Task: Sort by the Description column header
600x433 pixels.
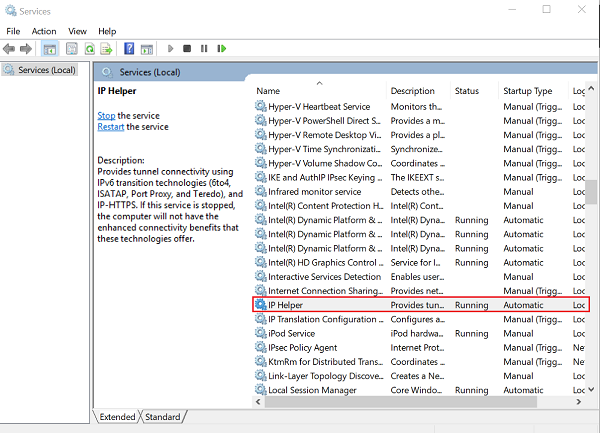Action: 418,91
